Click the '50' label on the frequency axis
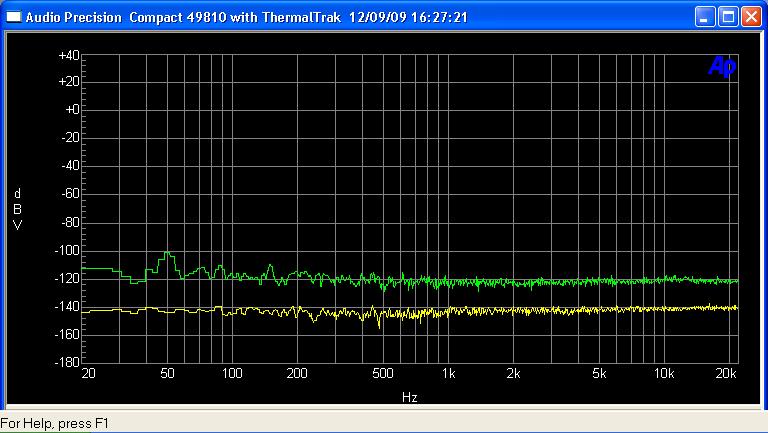This screenshot has height=433, width=768. click(x=167, y=374)
